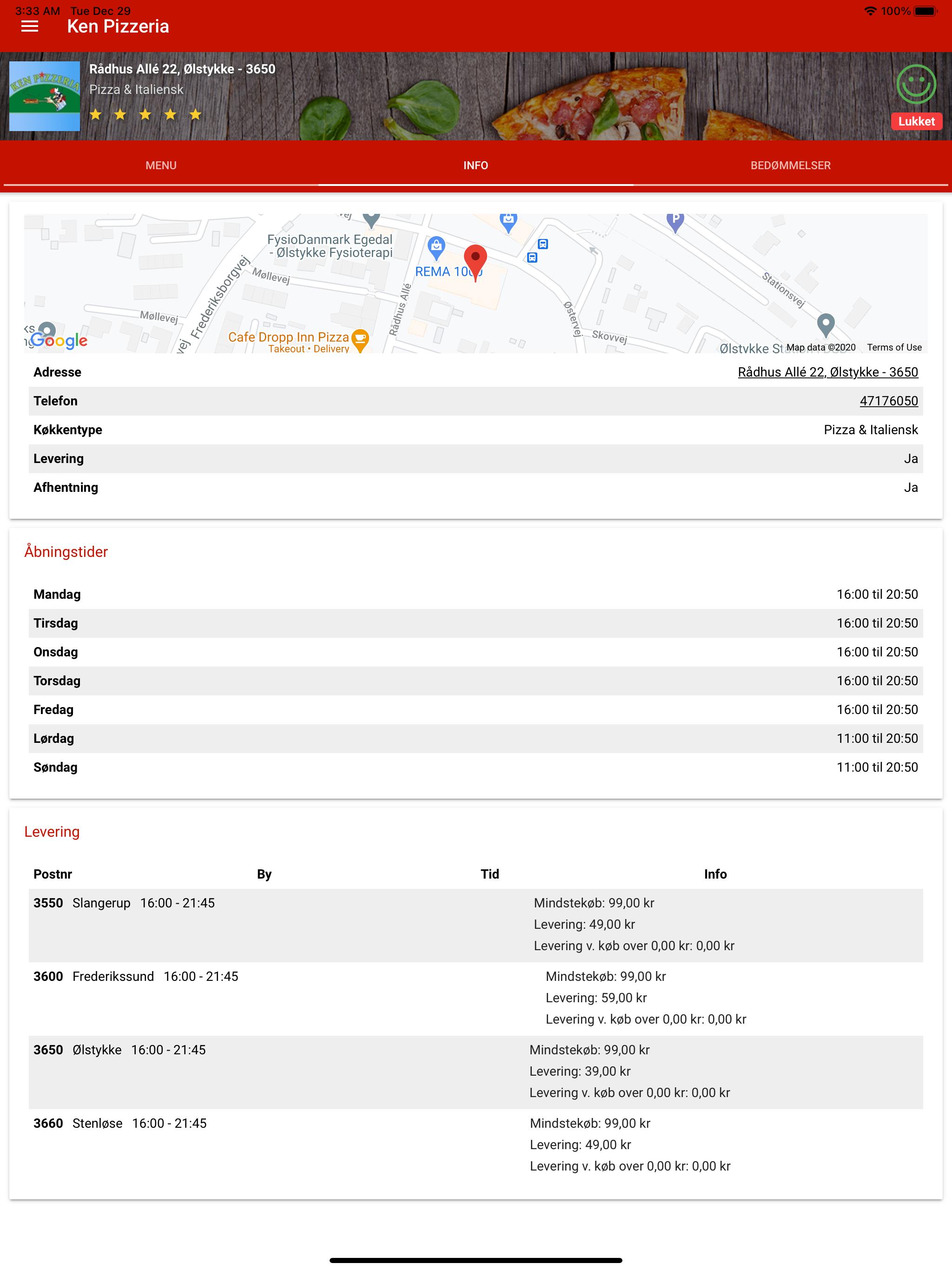952x1270 pixels.
Task: Tap the Åbningstider heading
Action: click(x=66, y=552)
